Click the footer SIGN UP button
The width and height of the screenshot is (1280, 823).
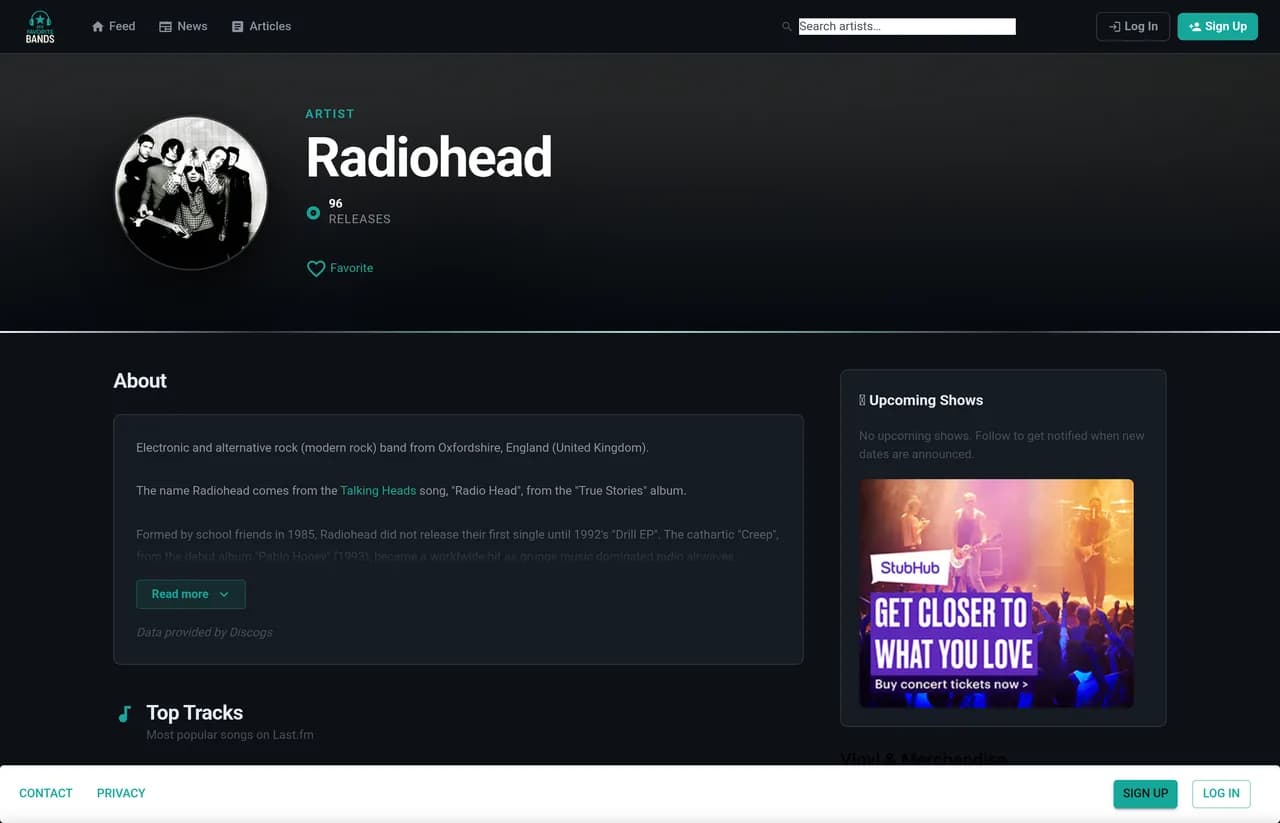pyautogui.click(x=1145, y=793)
